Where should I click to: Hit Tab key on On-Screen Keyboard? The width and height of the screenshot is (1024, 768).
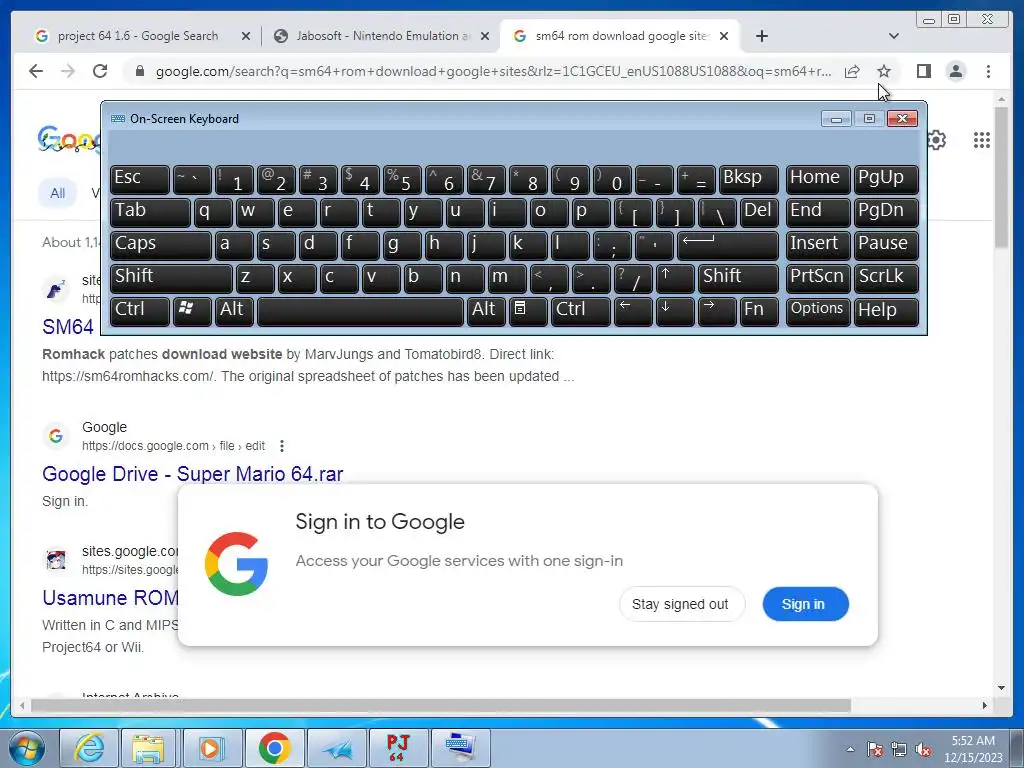coord(150,212)
